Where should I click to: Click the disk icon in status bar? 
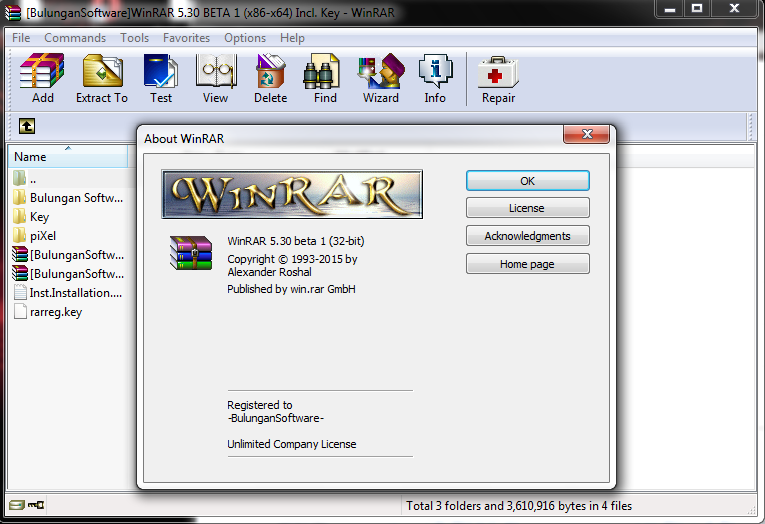coord(17,505)
